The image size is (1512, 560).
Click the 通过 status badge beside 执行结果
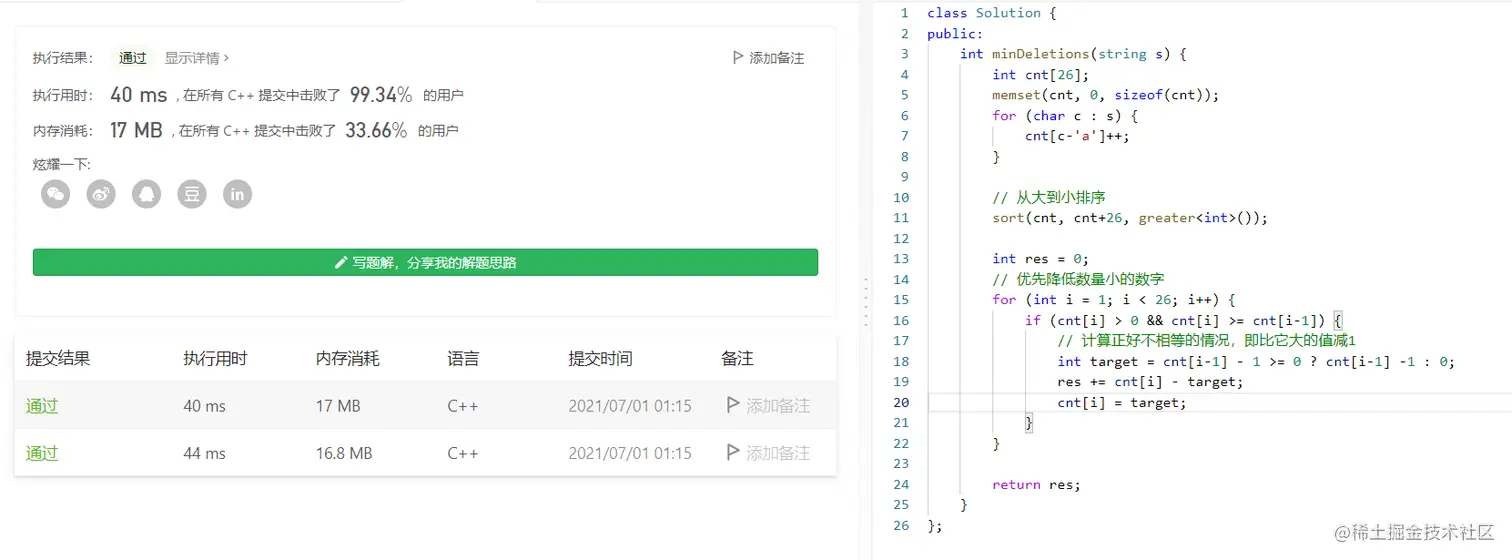click(x=133, y=58)
